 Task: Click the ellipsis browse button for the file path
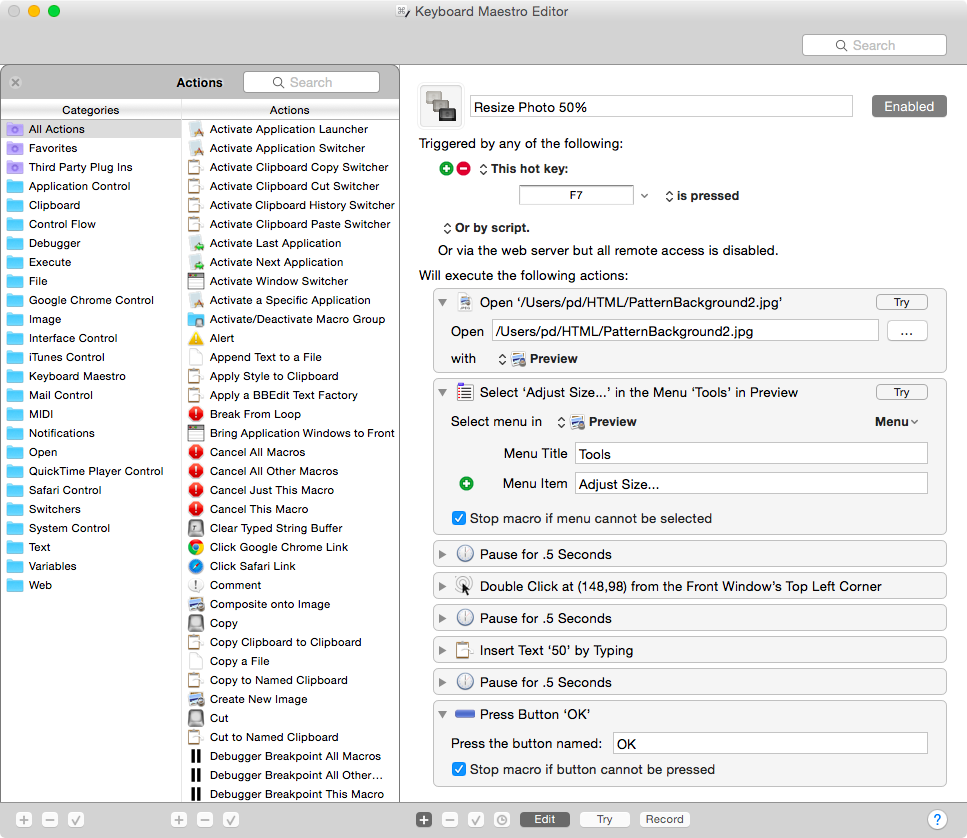pos(907,331)
